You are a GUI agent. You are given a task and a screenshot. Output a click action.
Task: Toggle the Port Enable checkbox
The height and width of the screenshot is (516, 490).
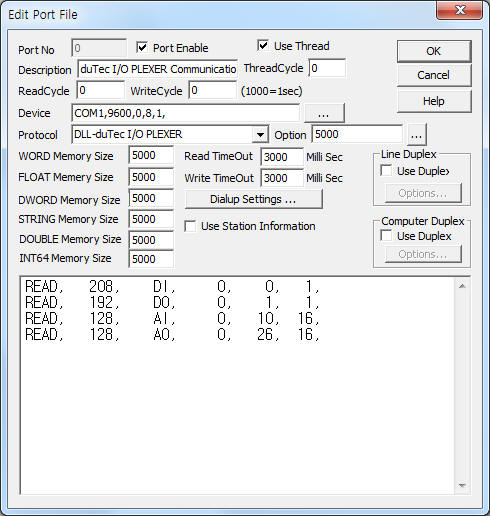[142, 47]
